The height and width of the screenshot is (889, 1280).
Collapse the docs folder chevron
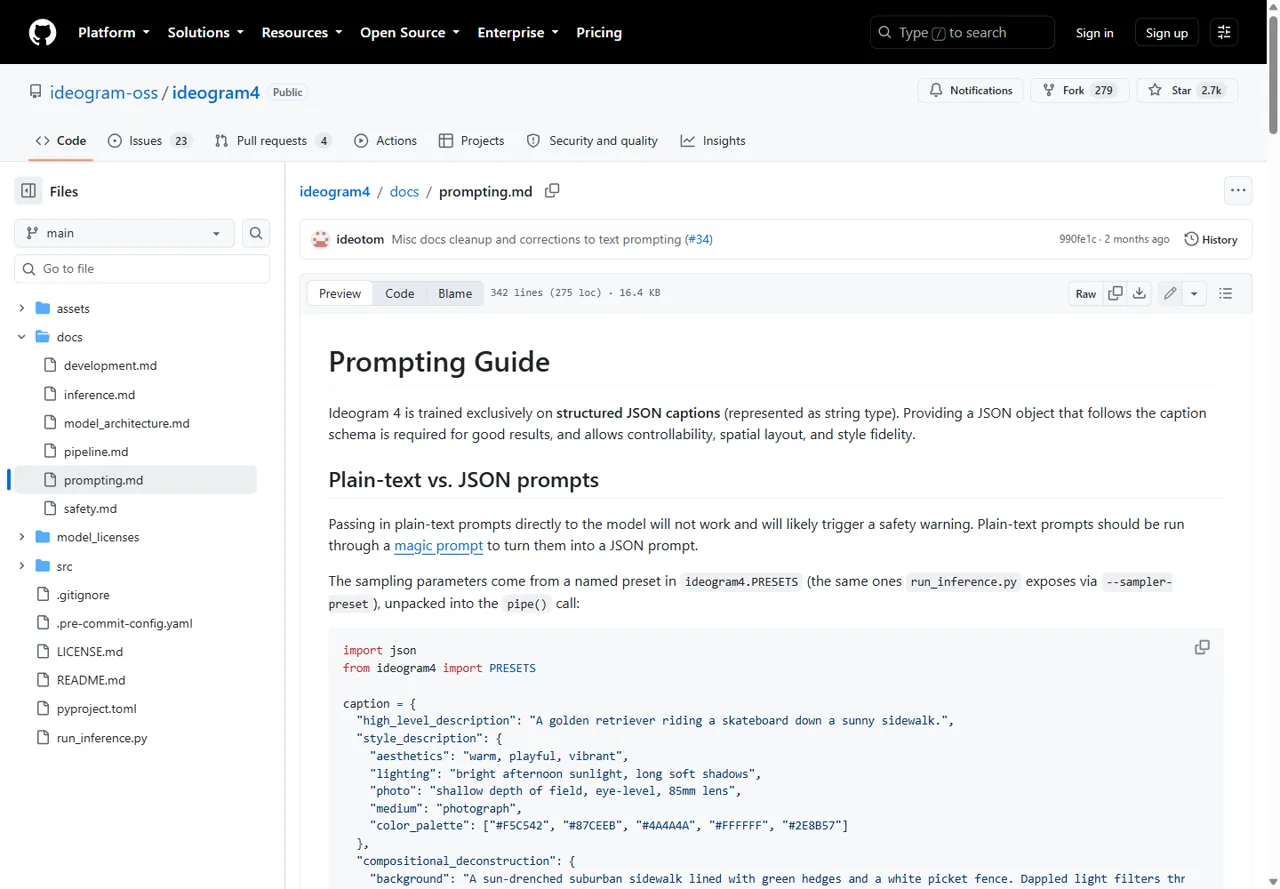click(x=21, y=337)
